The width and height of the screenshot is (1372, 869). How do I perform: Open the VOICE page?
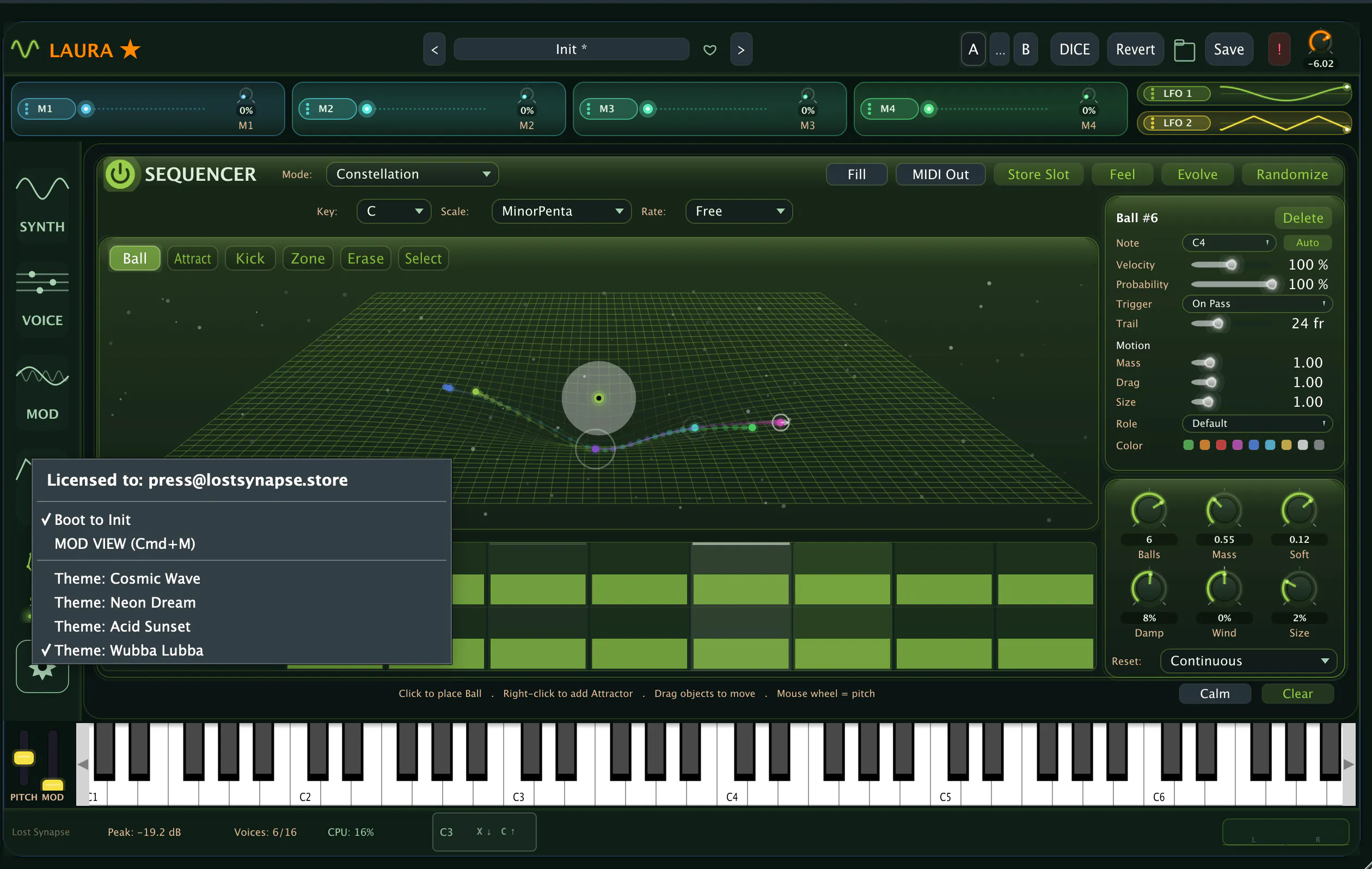[42, 298]
